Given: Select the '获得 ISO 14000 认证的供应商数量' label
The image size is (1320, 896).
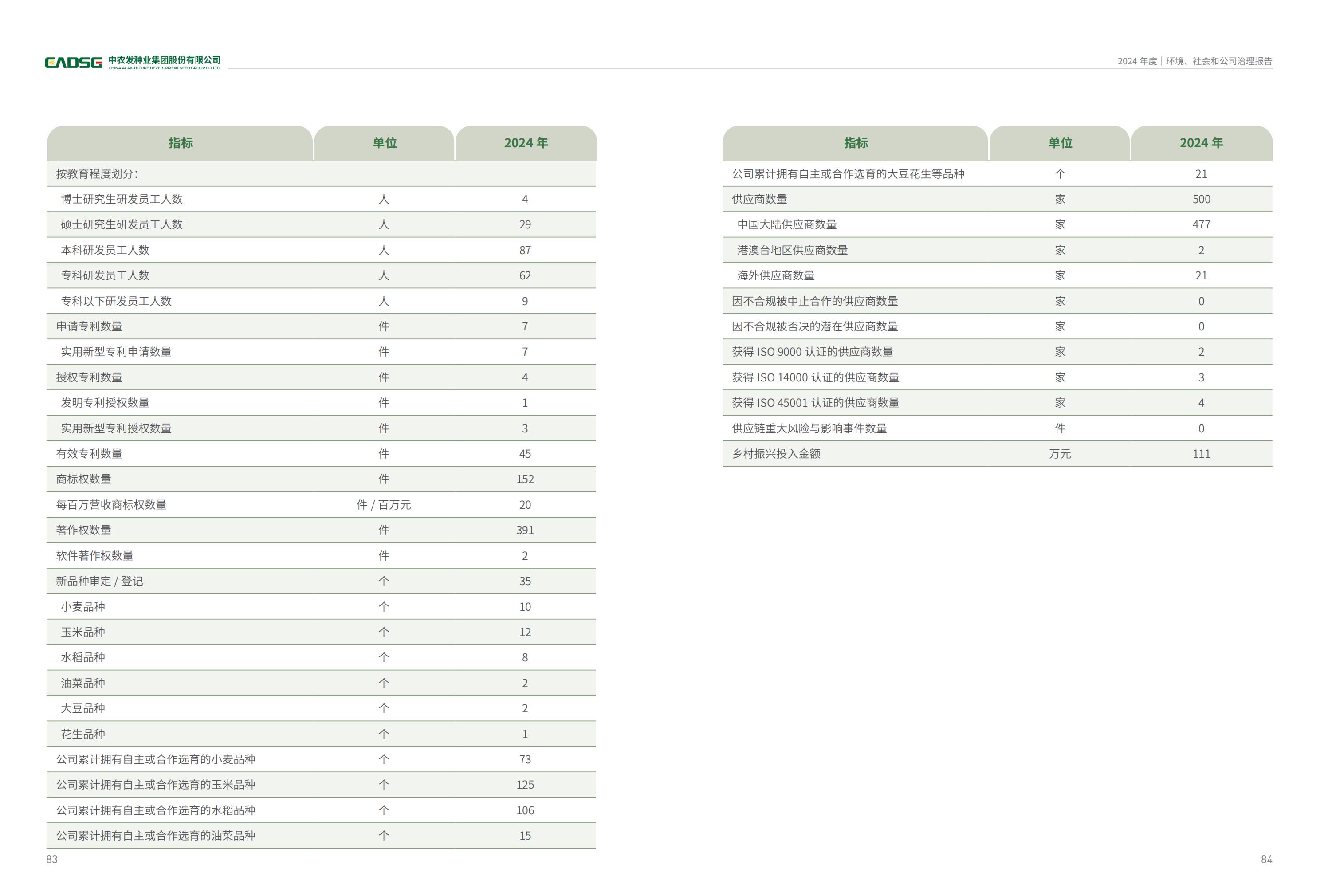Looking at the screenshot, I should (x=815, y=377).
